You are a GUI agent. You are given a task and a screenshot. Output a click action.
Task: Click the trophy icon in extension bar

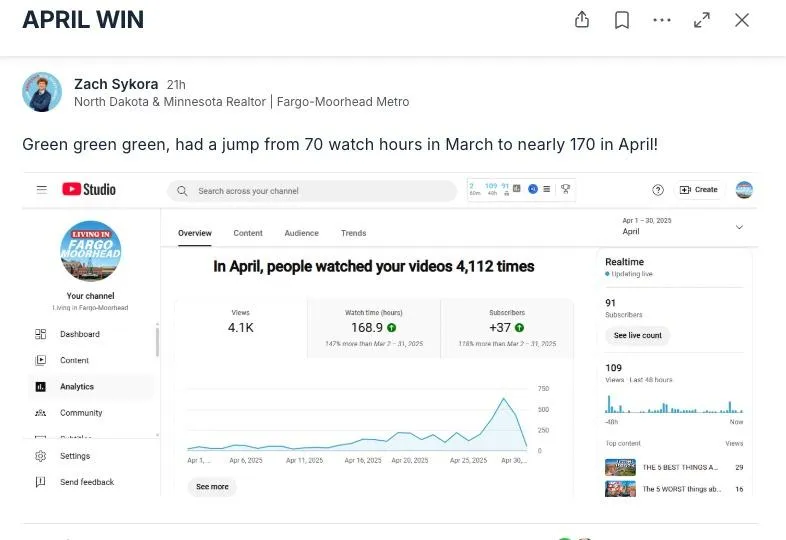(x=565, y=189)
